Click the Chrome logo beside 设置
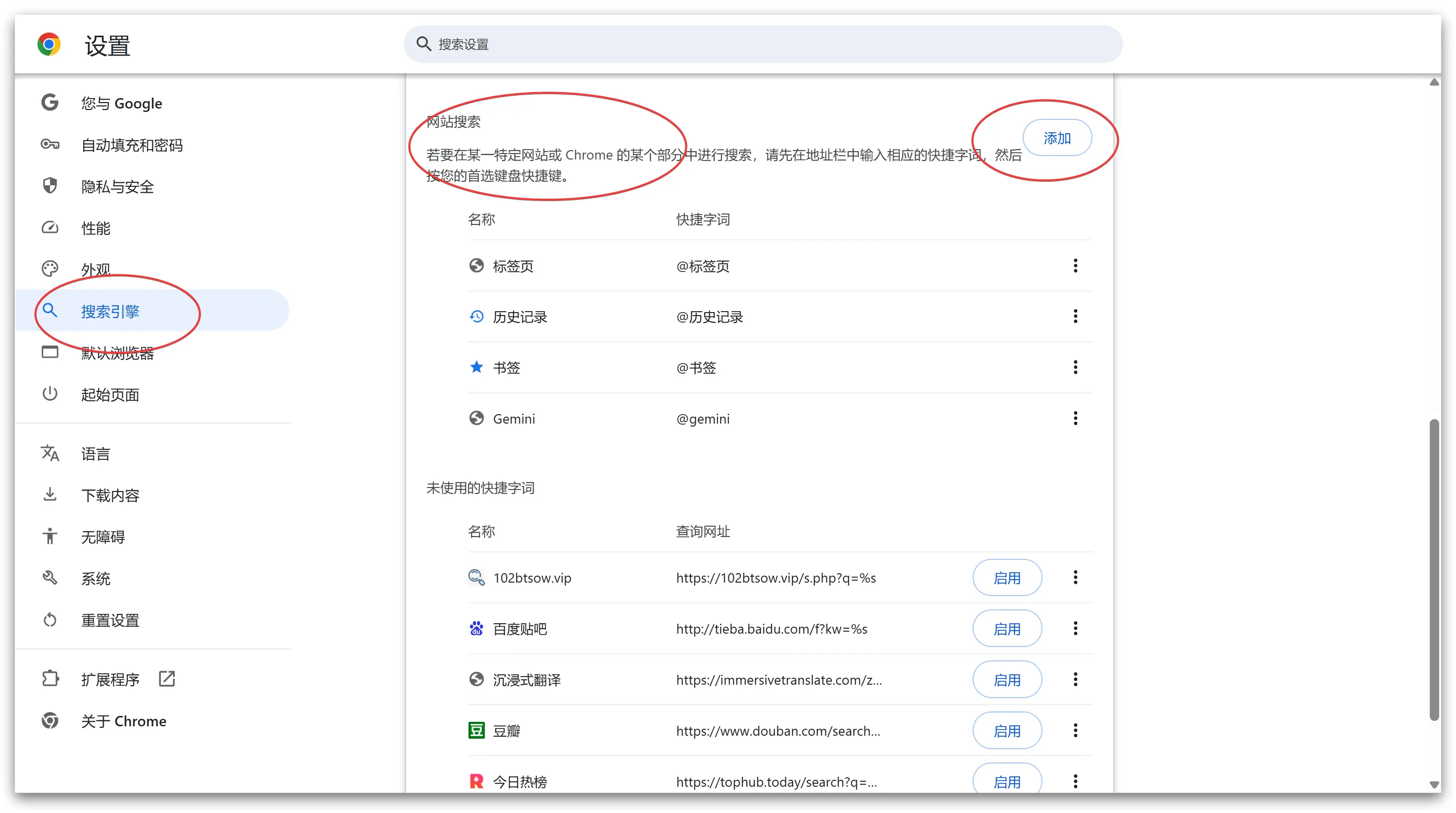This screenshot has width=1456, height=813. point(49,44)
